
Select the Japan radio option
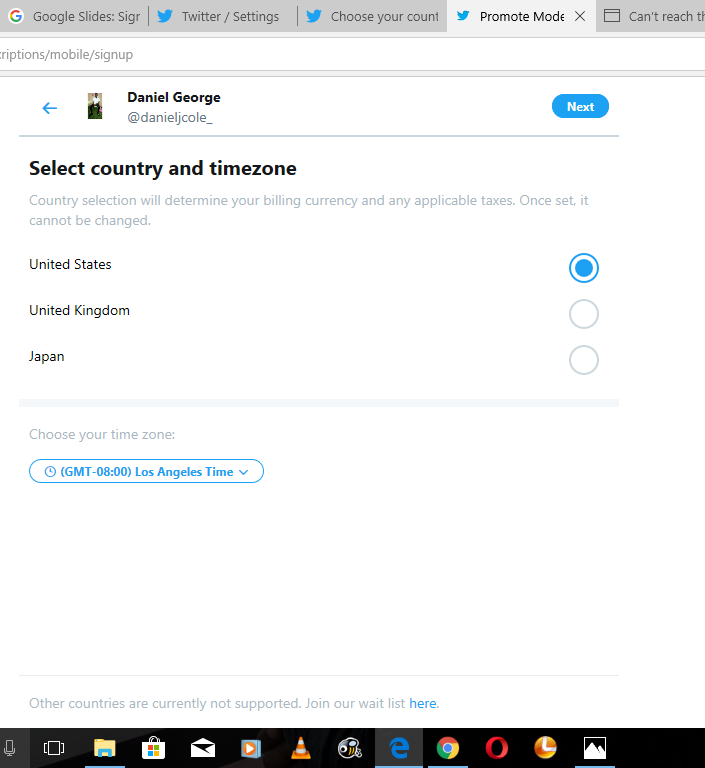pos(583,360)
